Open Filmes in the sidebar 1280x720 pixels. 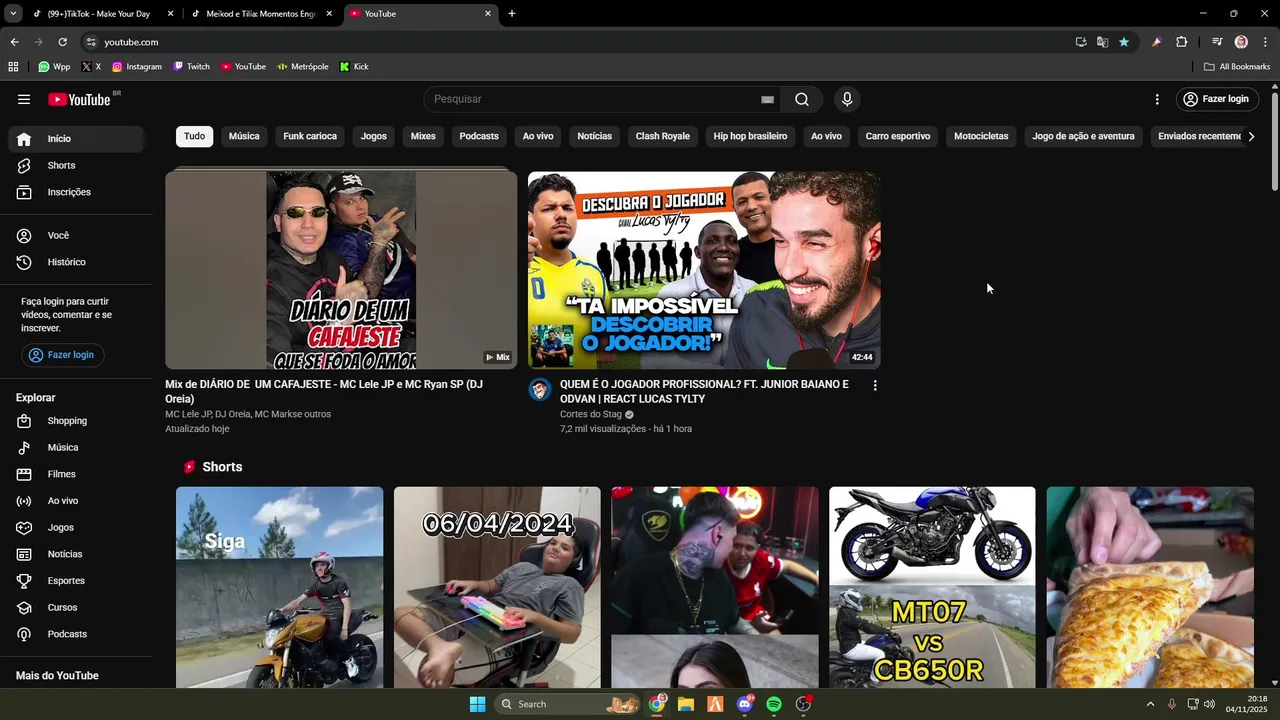(76, 474)
